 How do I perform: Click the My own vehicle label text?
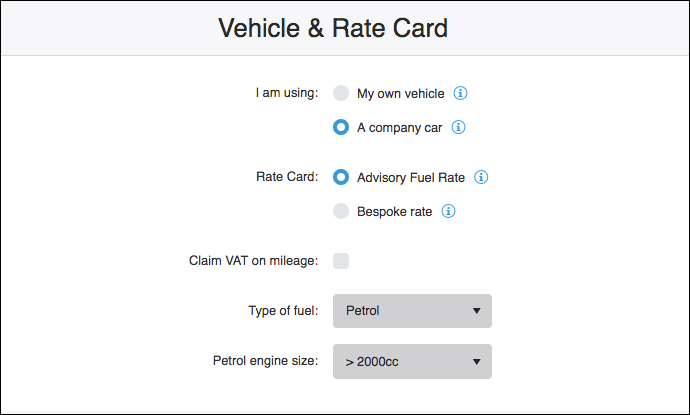tap(400, 94)
